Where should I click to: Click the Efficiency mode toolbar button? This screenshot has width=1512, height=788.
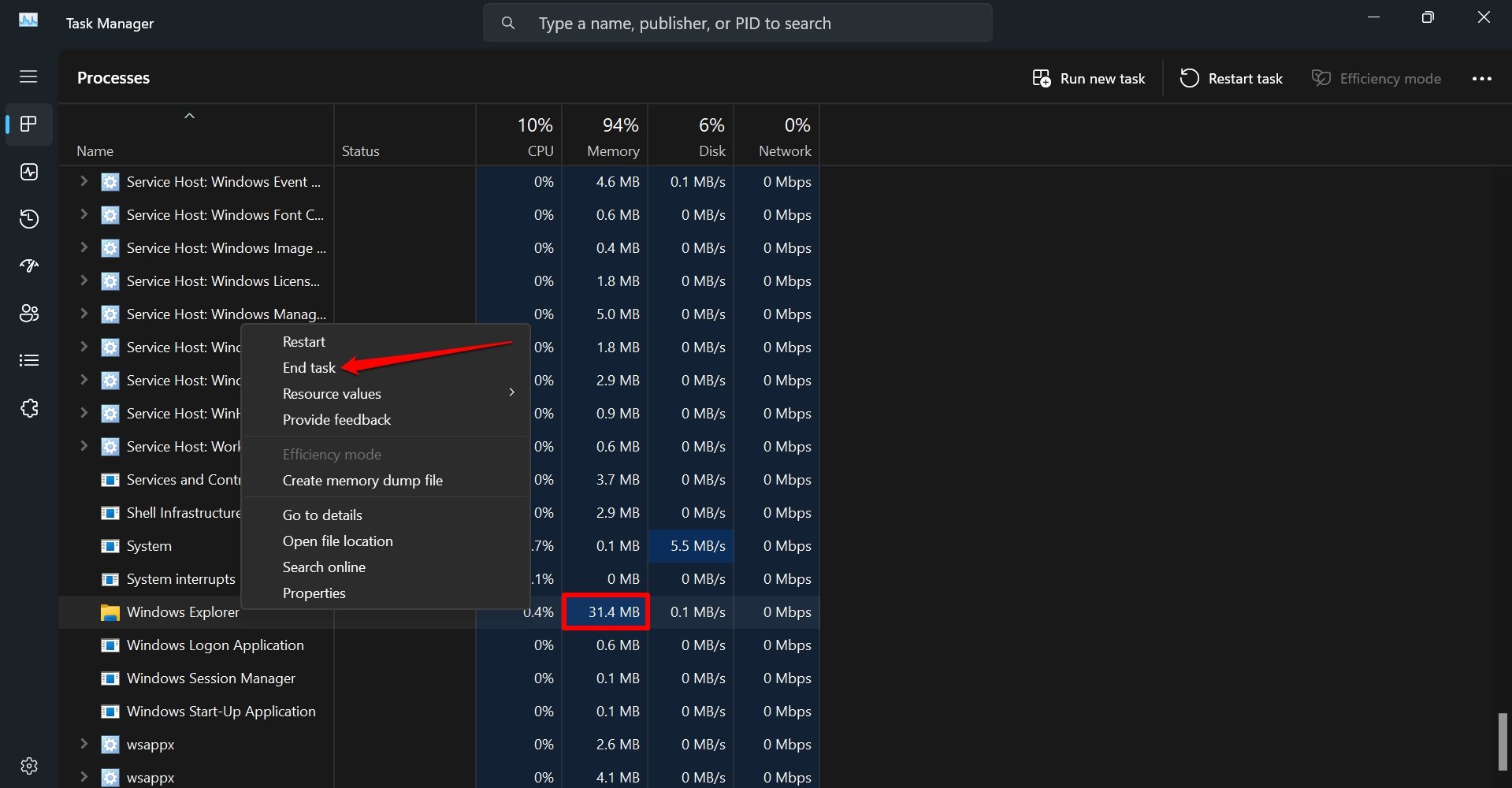(1376, 79)
